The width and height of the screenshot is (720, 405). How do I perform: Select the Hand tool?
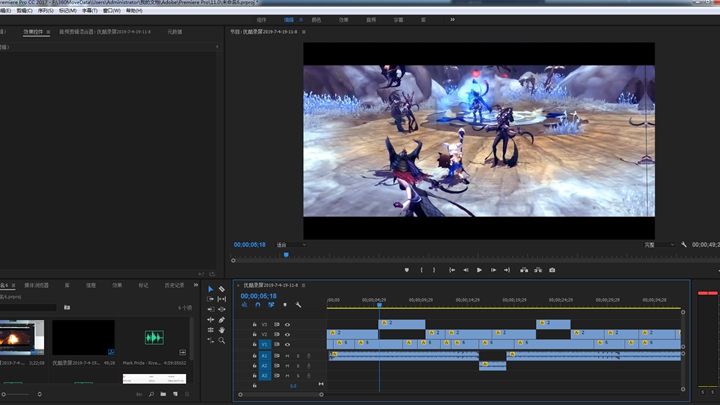point(222,330)
